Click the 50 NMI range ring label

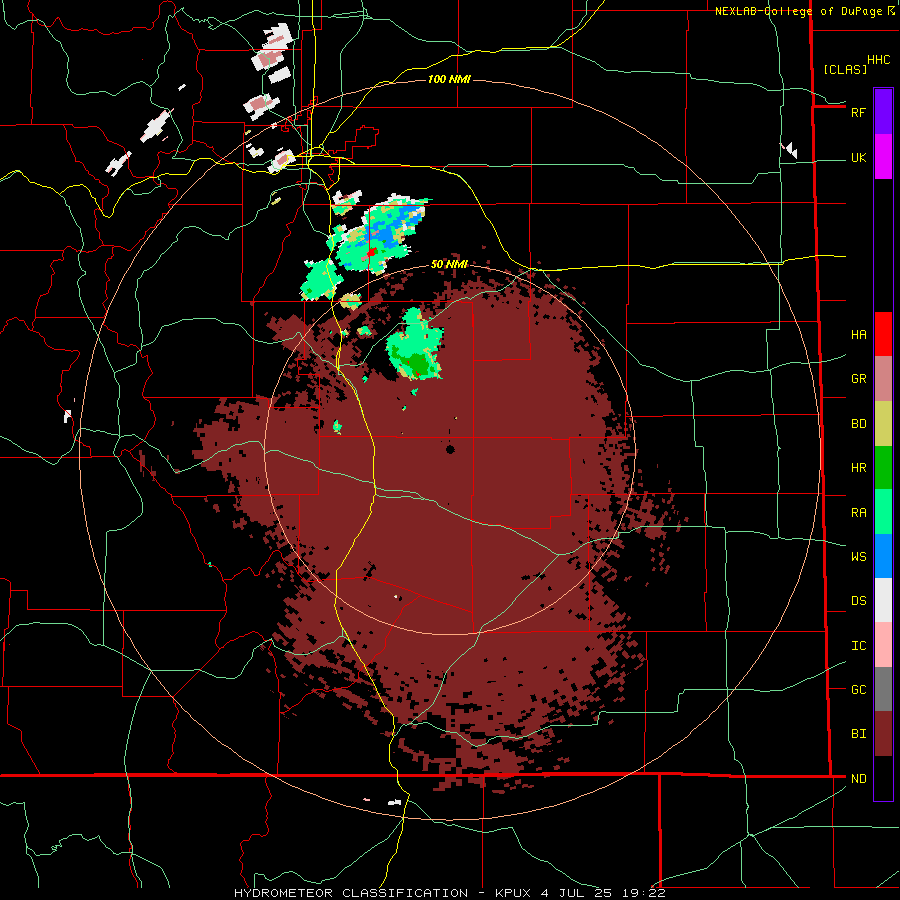tap(449, 264)
